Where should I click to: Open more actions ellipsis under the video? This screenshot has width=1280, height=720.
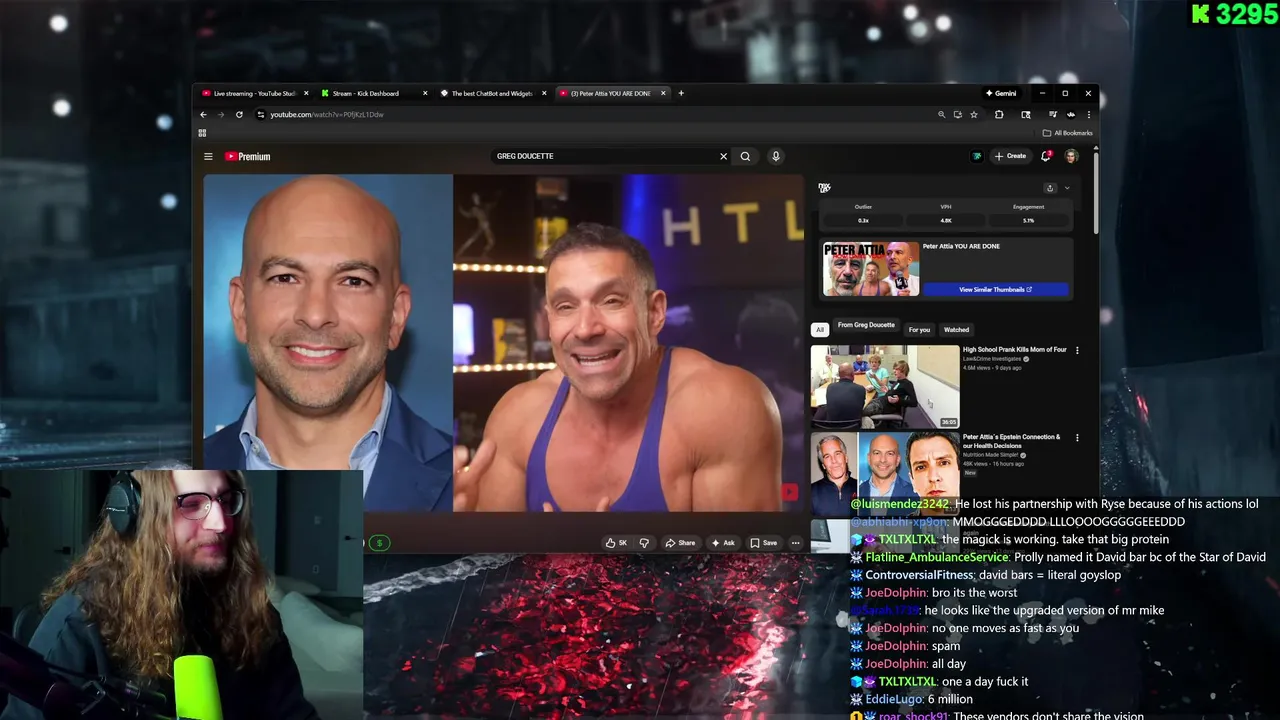coord(795,543)
